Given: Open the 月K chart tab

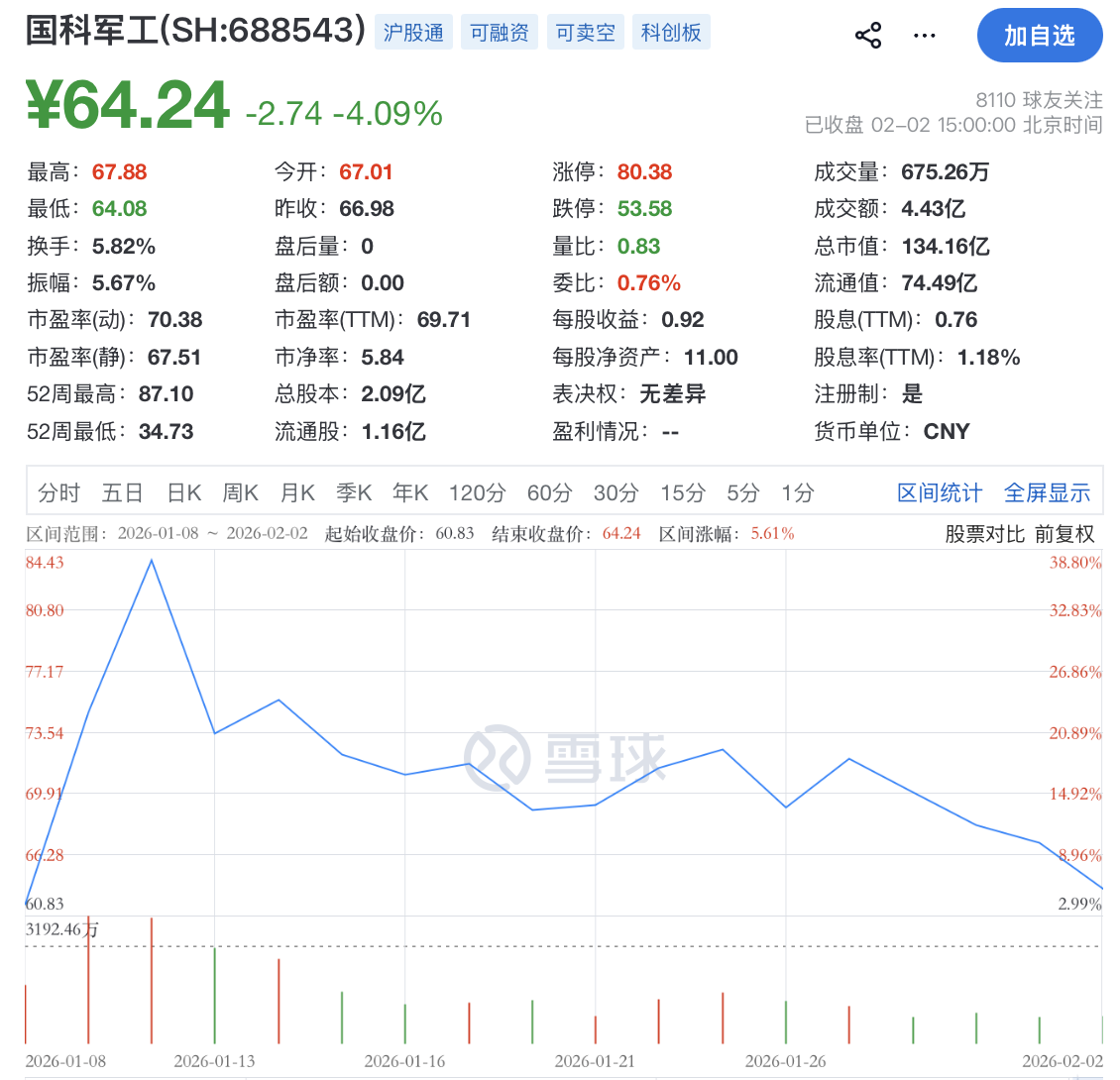Looking at the screenshot, I should pyautogui.click(x=297, y=492).
